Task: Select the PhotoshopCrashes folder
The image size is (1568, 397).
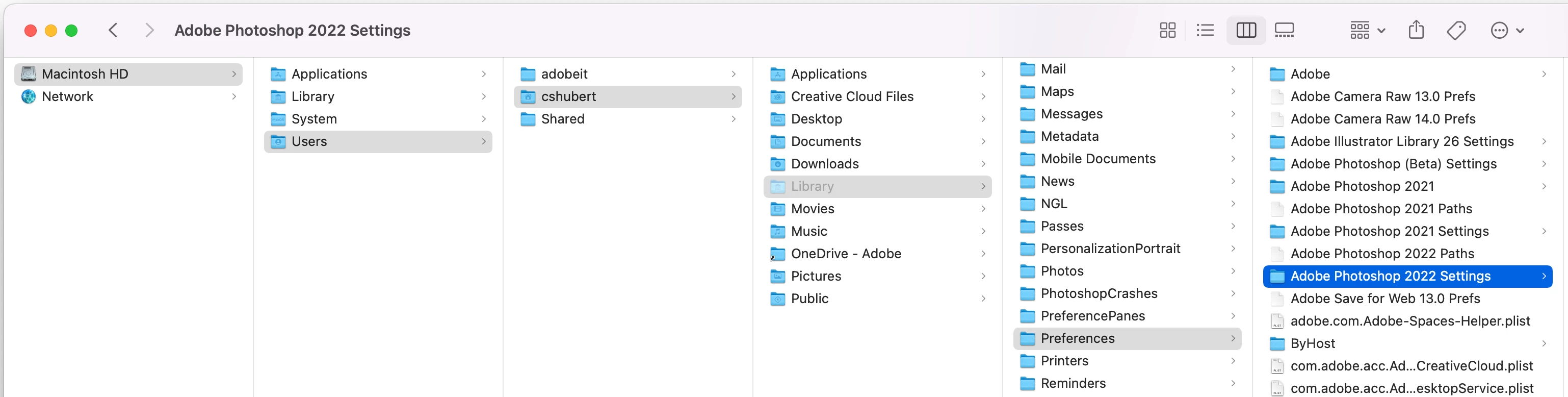Action: point(1098,293)
